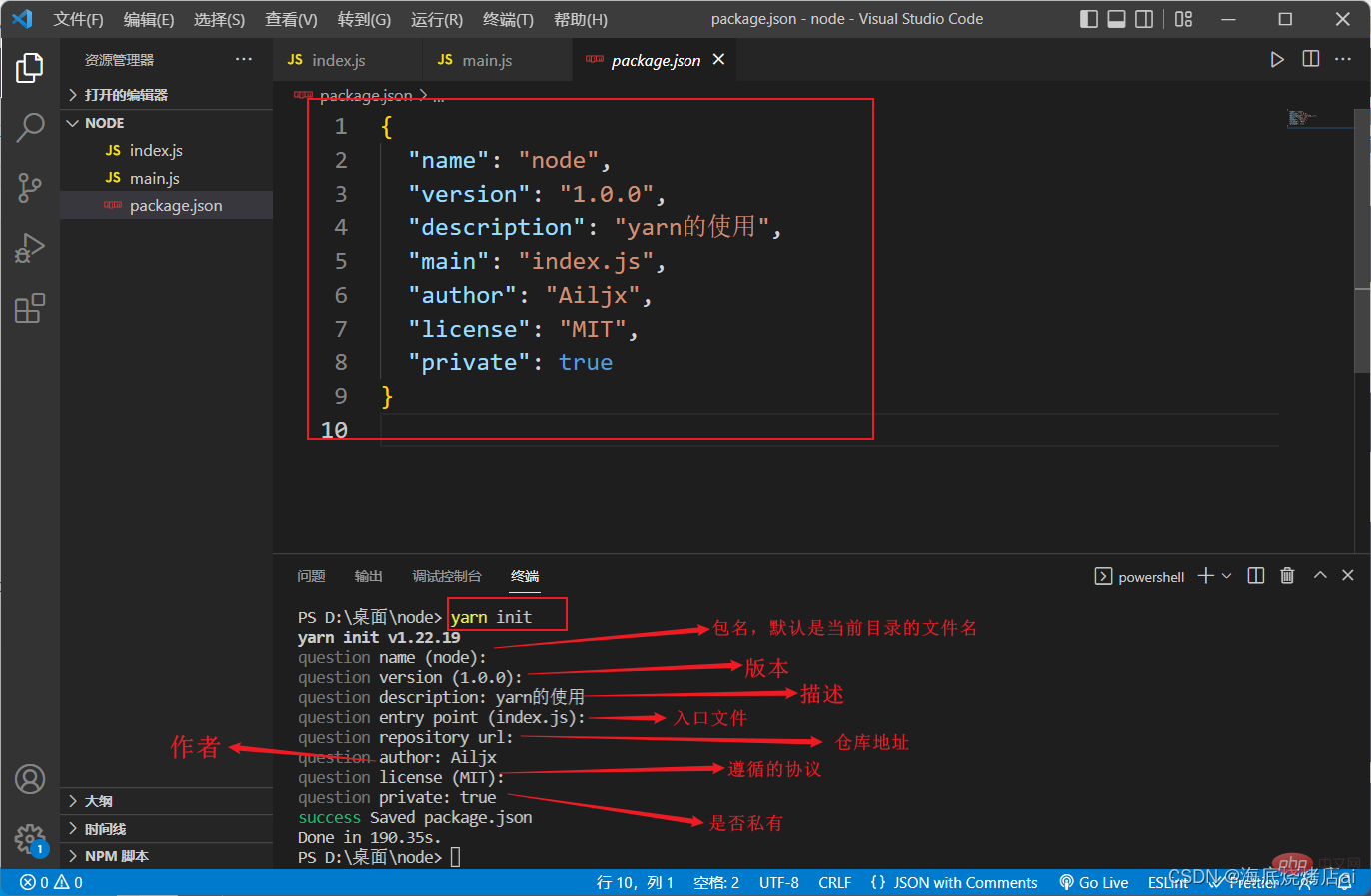Split the editor to the right
Image resolution: width=1371 pixels, height=896 pixels.
(x=1311, y=60)
